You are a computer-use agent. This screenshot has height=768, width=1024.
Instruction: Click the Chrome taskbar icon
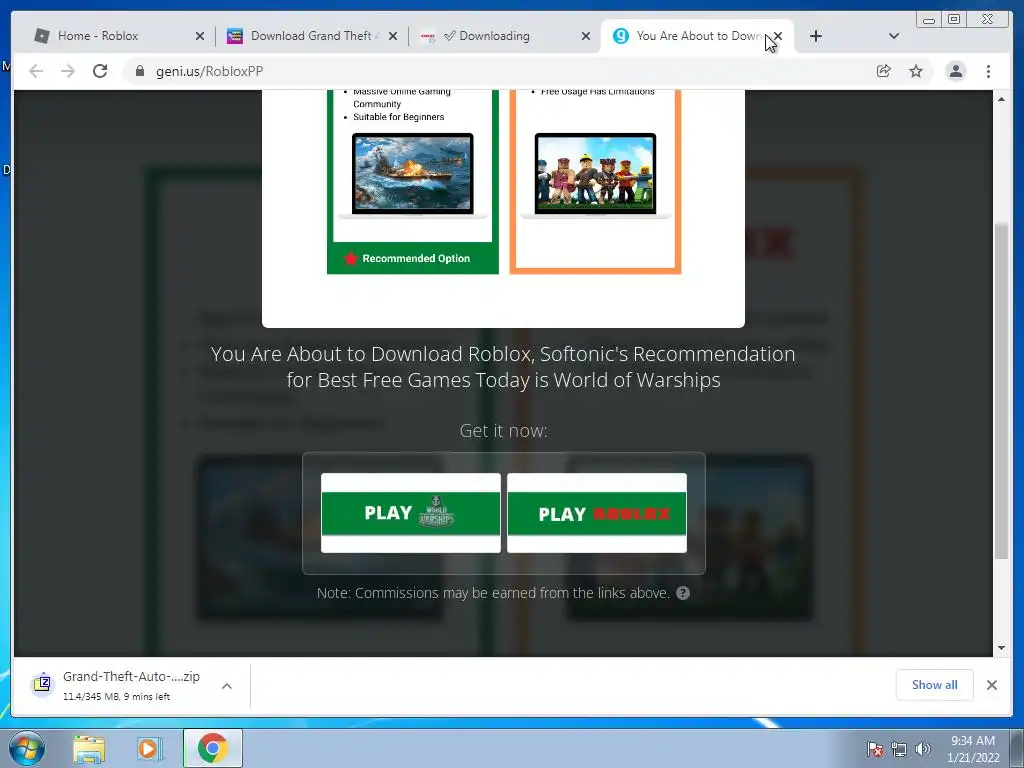click(x=213, y=748)
